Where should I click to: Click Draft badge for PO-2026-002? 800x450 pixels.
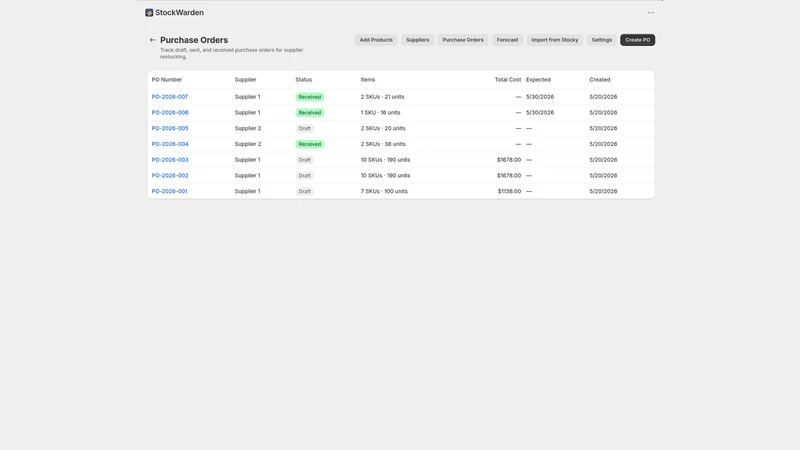coord(305,176)
